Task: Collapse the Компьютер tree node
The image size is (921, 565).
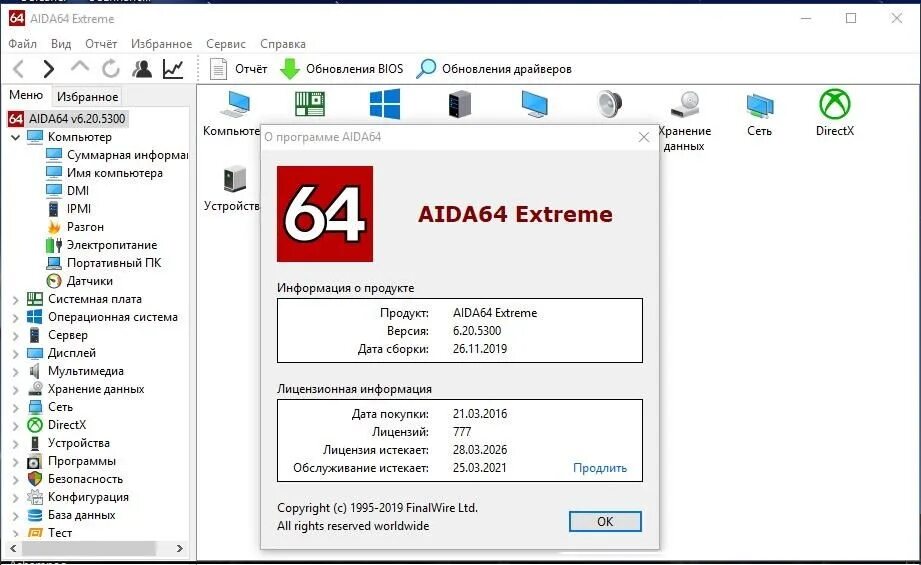Action: [16, 137]
